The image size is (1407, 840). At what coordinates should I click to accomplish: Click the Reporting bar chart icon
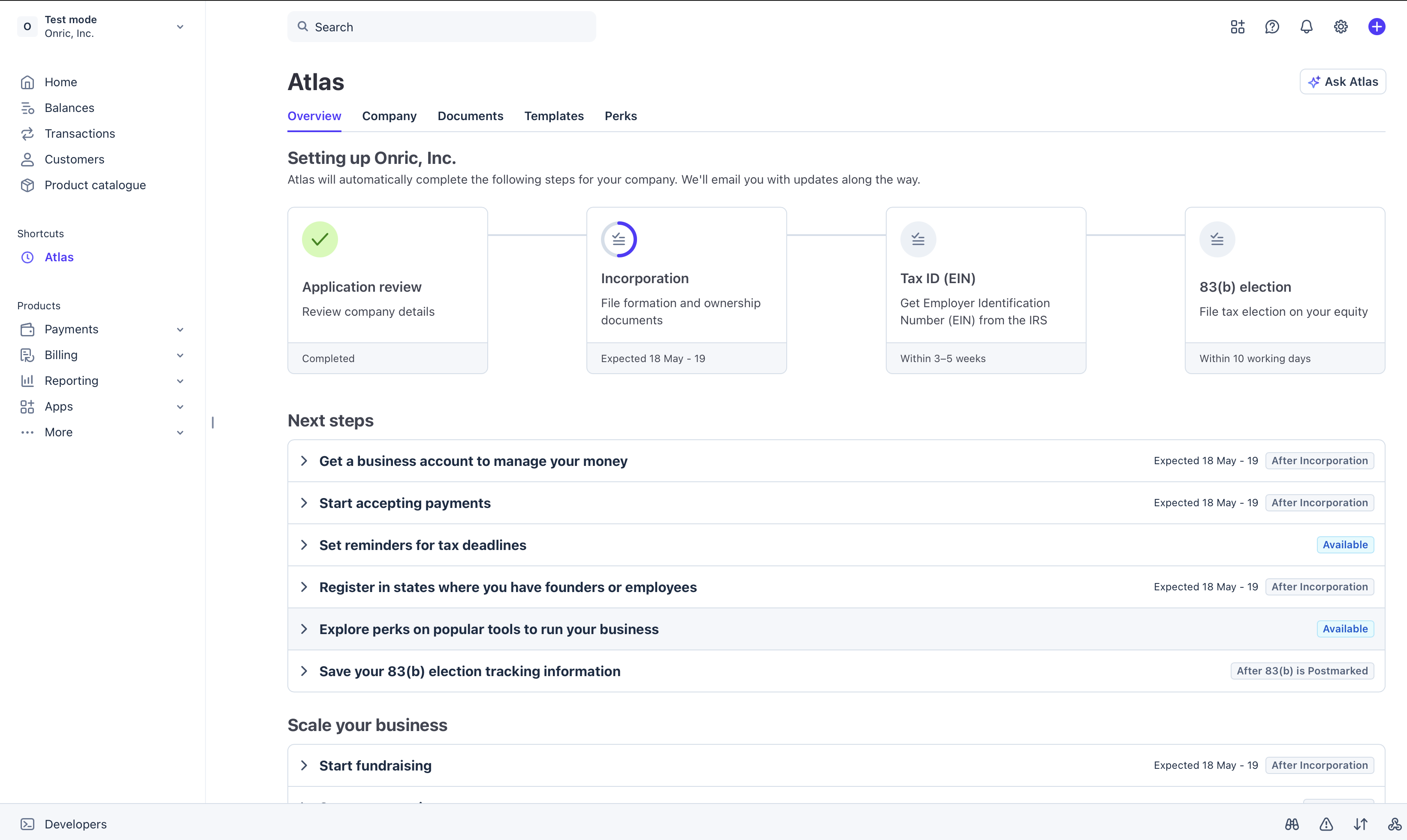(27, 381)
